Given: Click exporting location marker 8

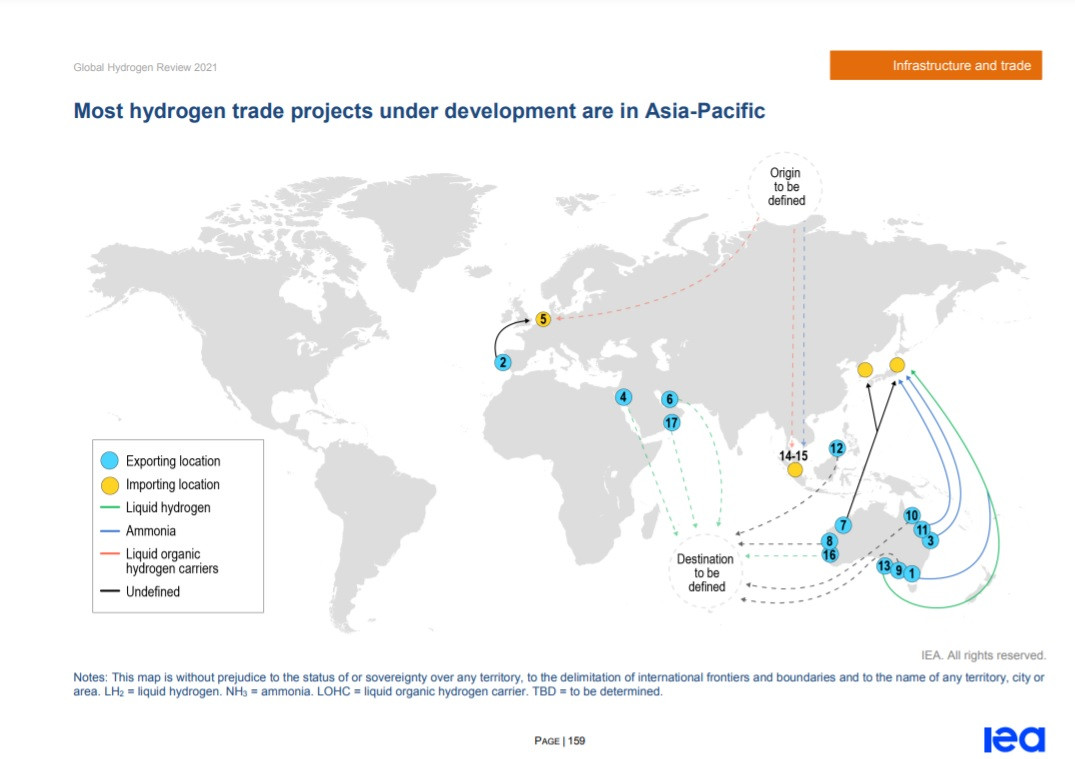Looking at the screenshot, I should [x=830, y=541].
